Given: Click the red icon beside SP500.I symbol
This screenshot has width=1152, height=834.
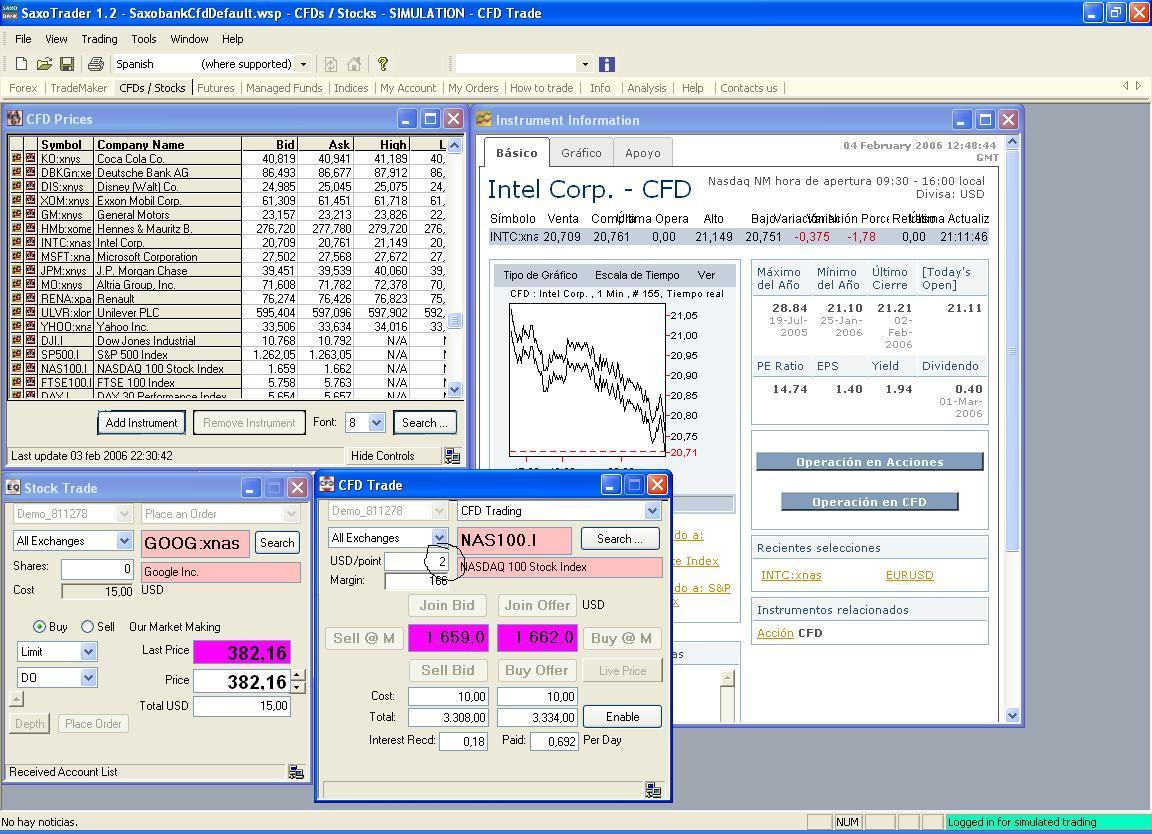Looking at the screenshot, I should [30, 353].
